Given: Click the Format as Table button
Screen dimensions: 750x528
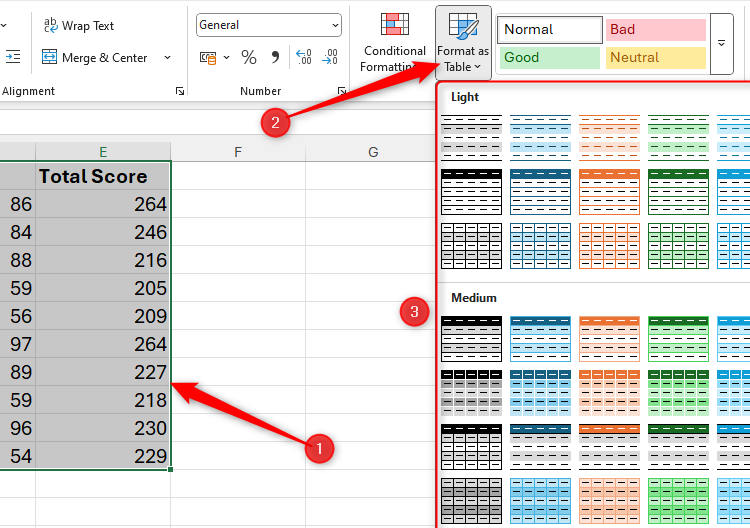Looking at the screenshot, I should pos(463,43).
